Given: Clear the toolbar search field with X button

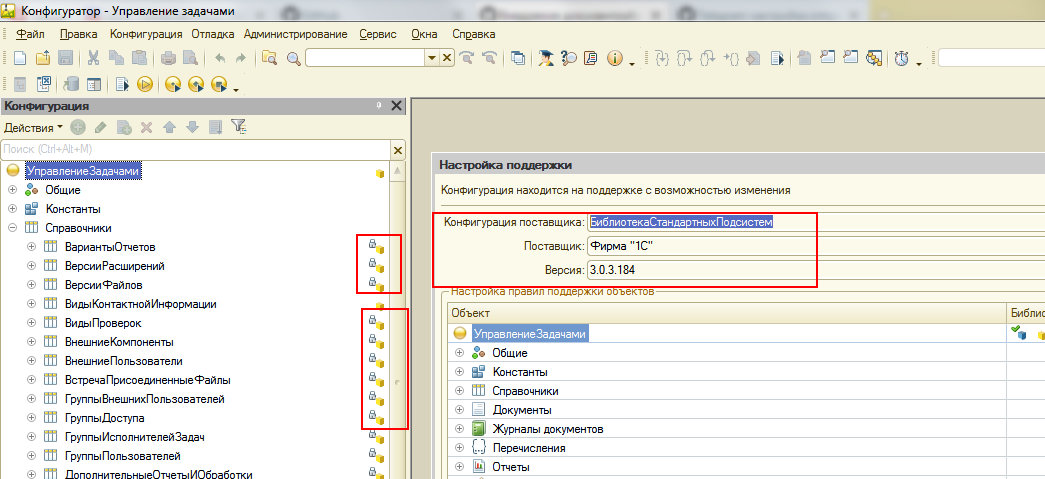Looking at the screenshot, I should coord(447,59).
